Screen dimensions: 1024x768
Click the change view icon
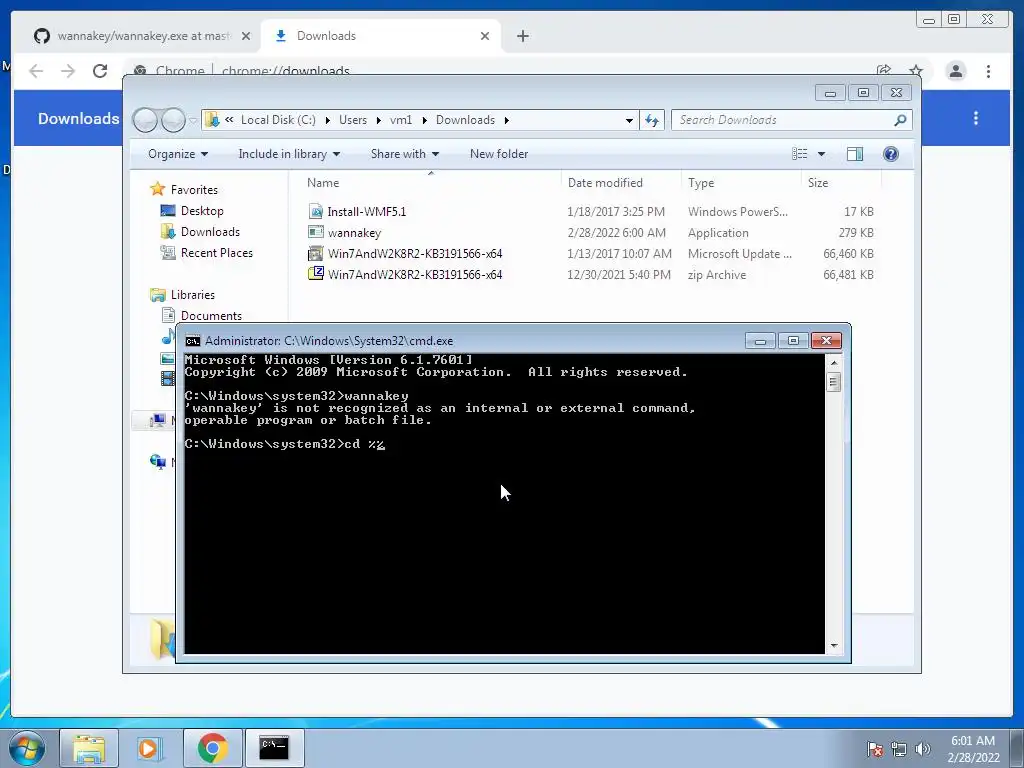(x=799, y=153)
